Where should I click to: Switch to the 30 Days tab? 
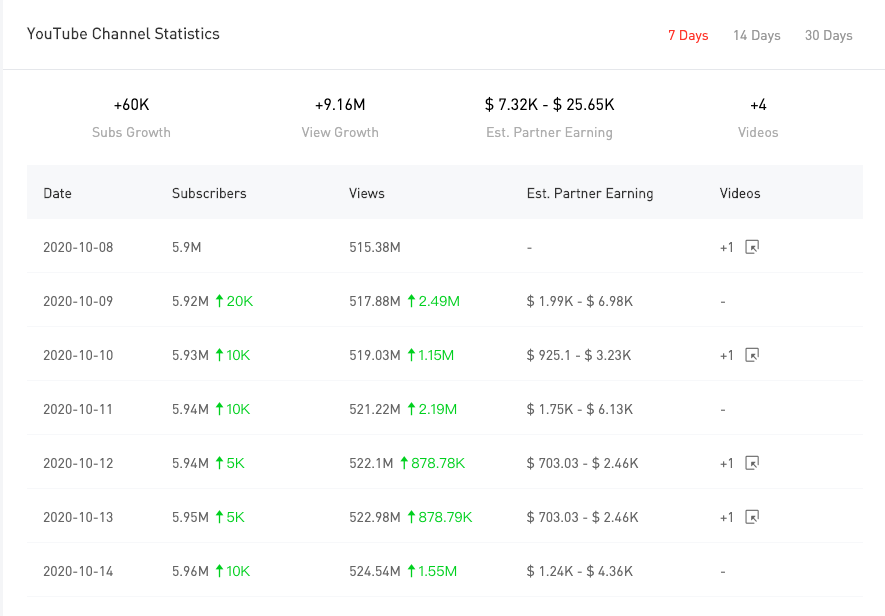click(828, 35)
